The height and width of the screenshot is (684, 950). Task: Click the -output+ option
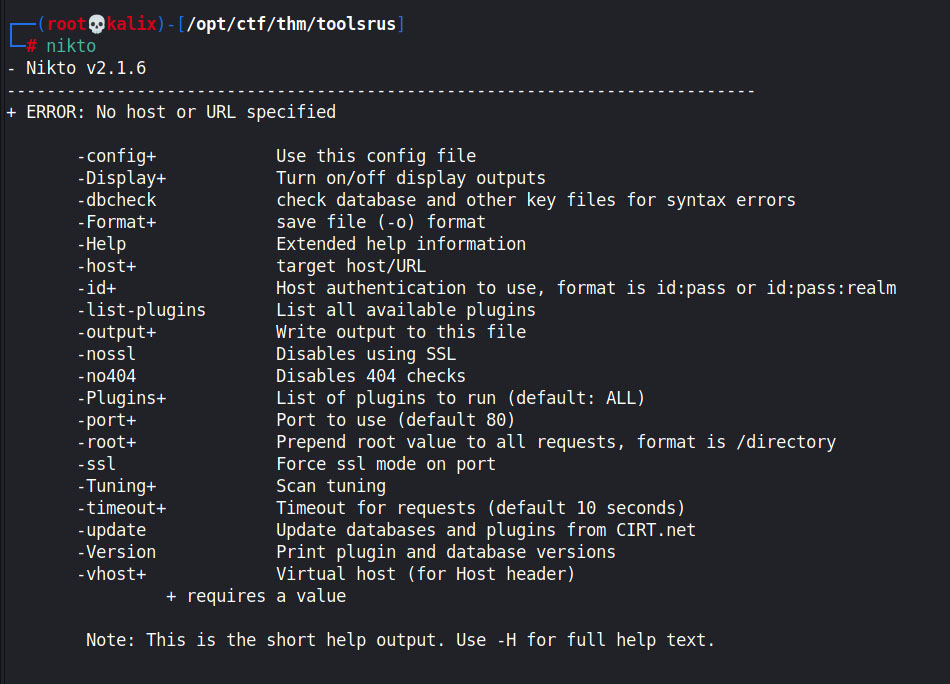(117, 332)
